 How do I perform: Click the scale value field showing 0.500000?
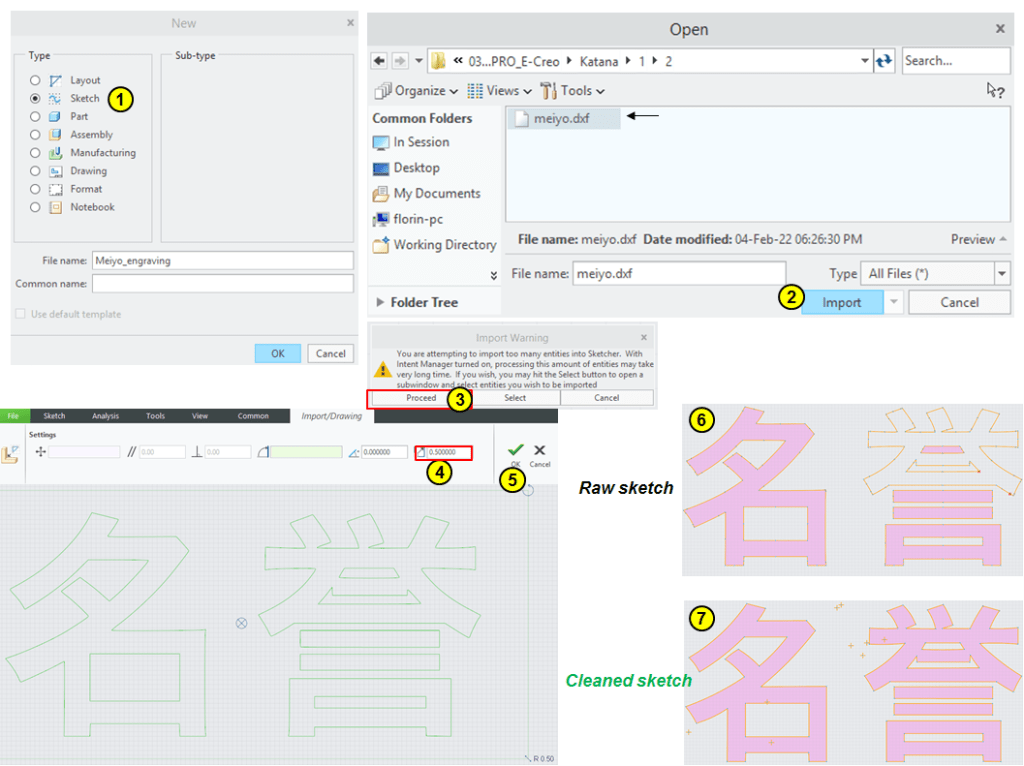click(x=447, y=453)
